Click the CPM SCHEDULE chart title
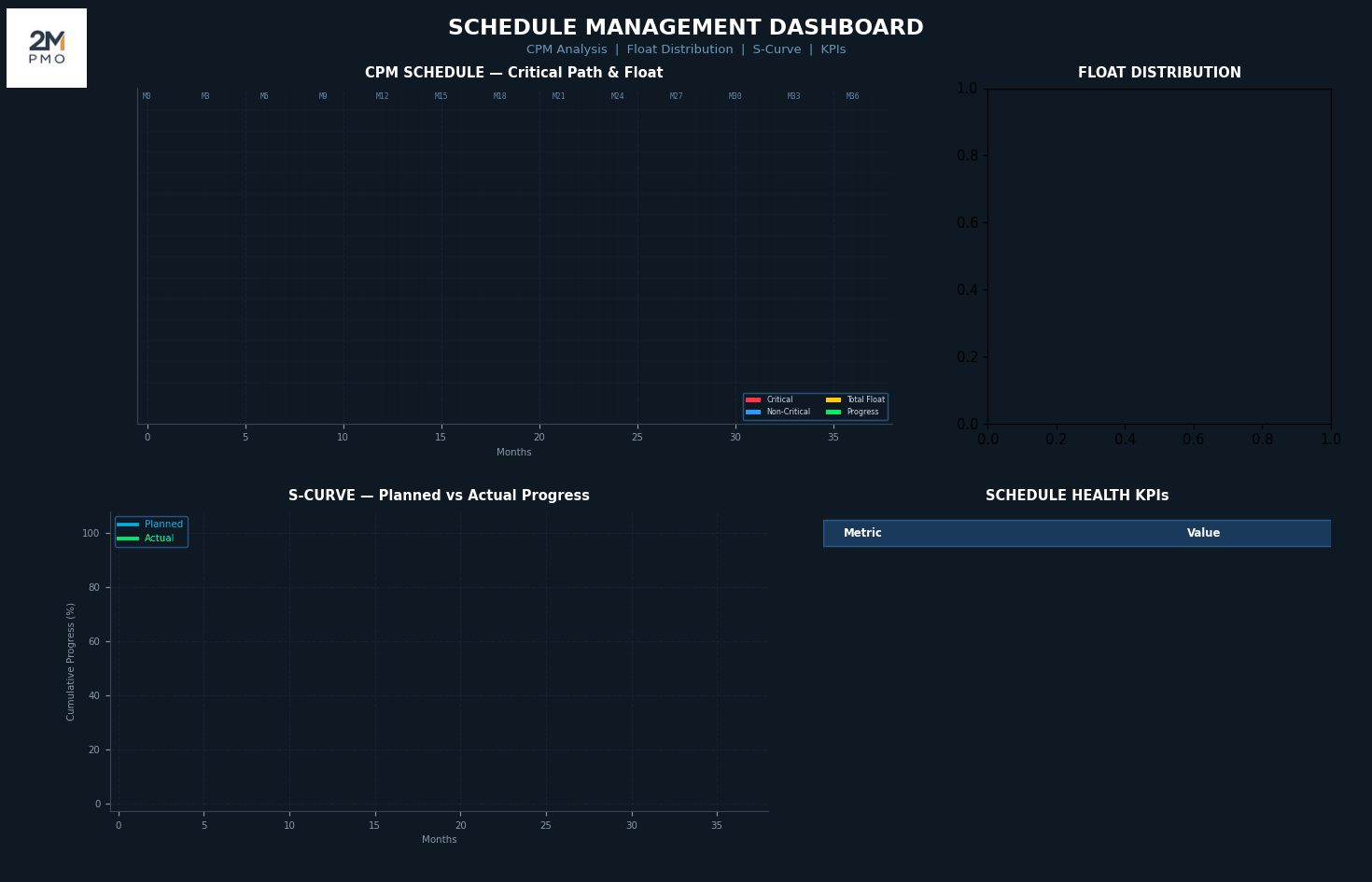 [x=513, y=74]
